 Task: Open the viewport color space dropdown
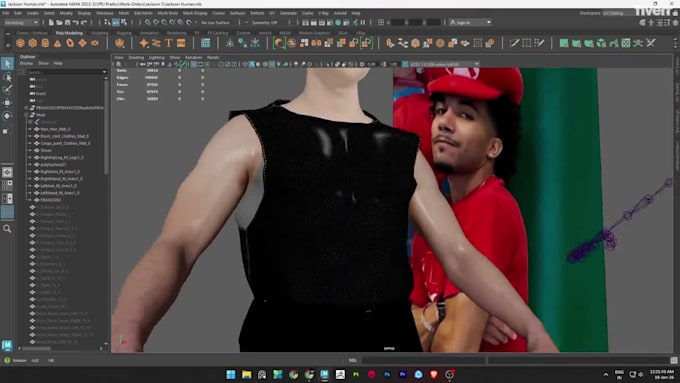[x=441, y=64]
